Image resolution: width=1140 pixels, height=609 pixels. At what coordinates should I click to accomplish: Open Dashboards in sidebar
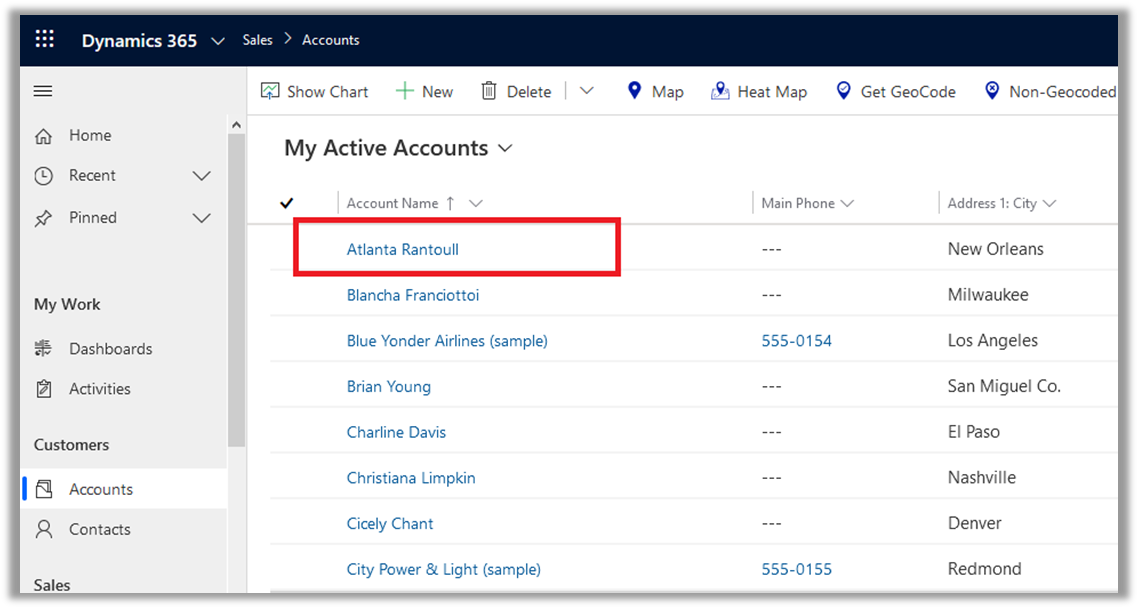click(110, 349)
